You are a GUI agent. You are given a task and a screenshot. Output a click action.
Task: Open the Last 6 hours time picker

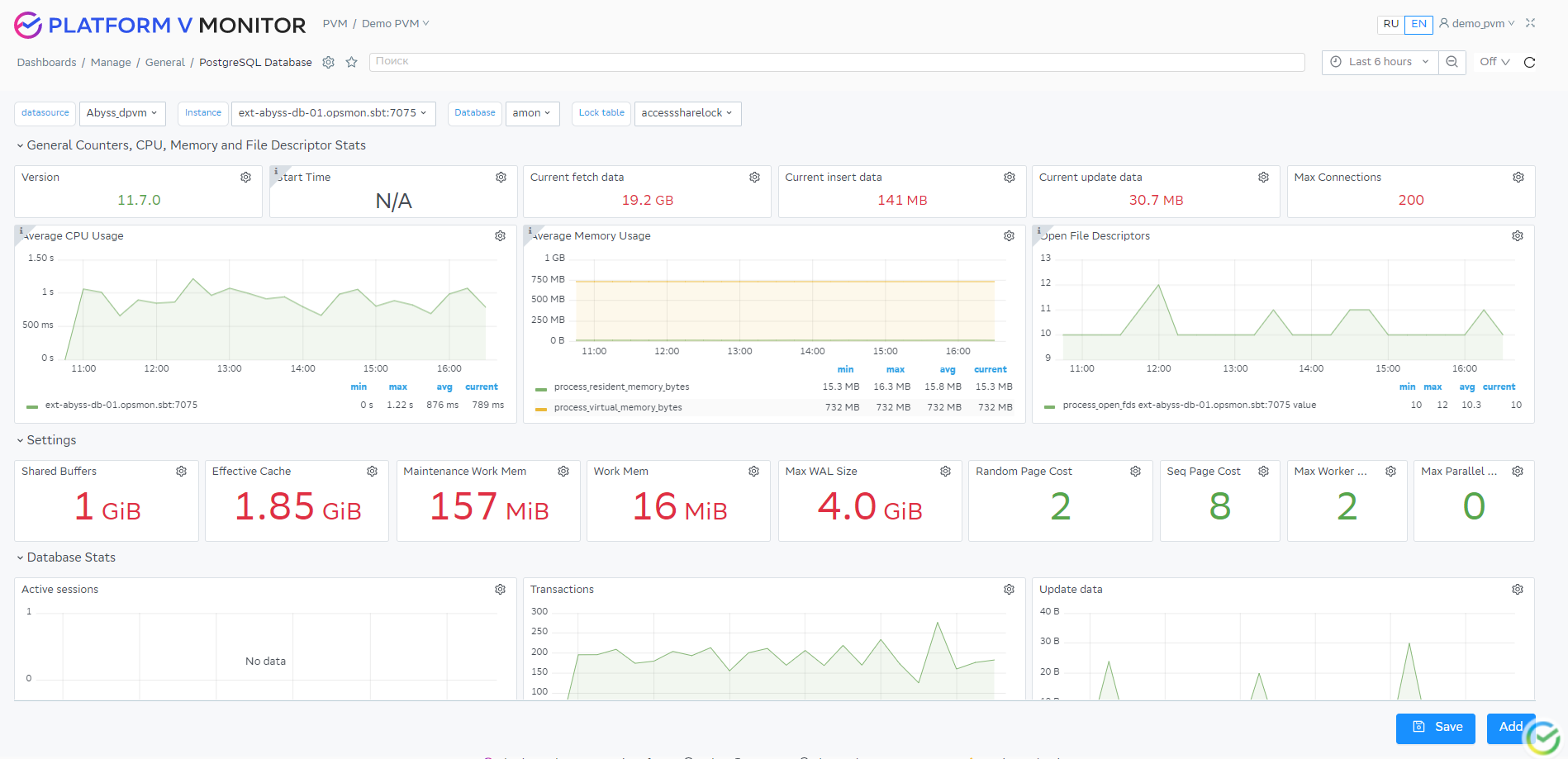coord(1378,62)
